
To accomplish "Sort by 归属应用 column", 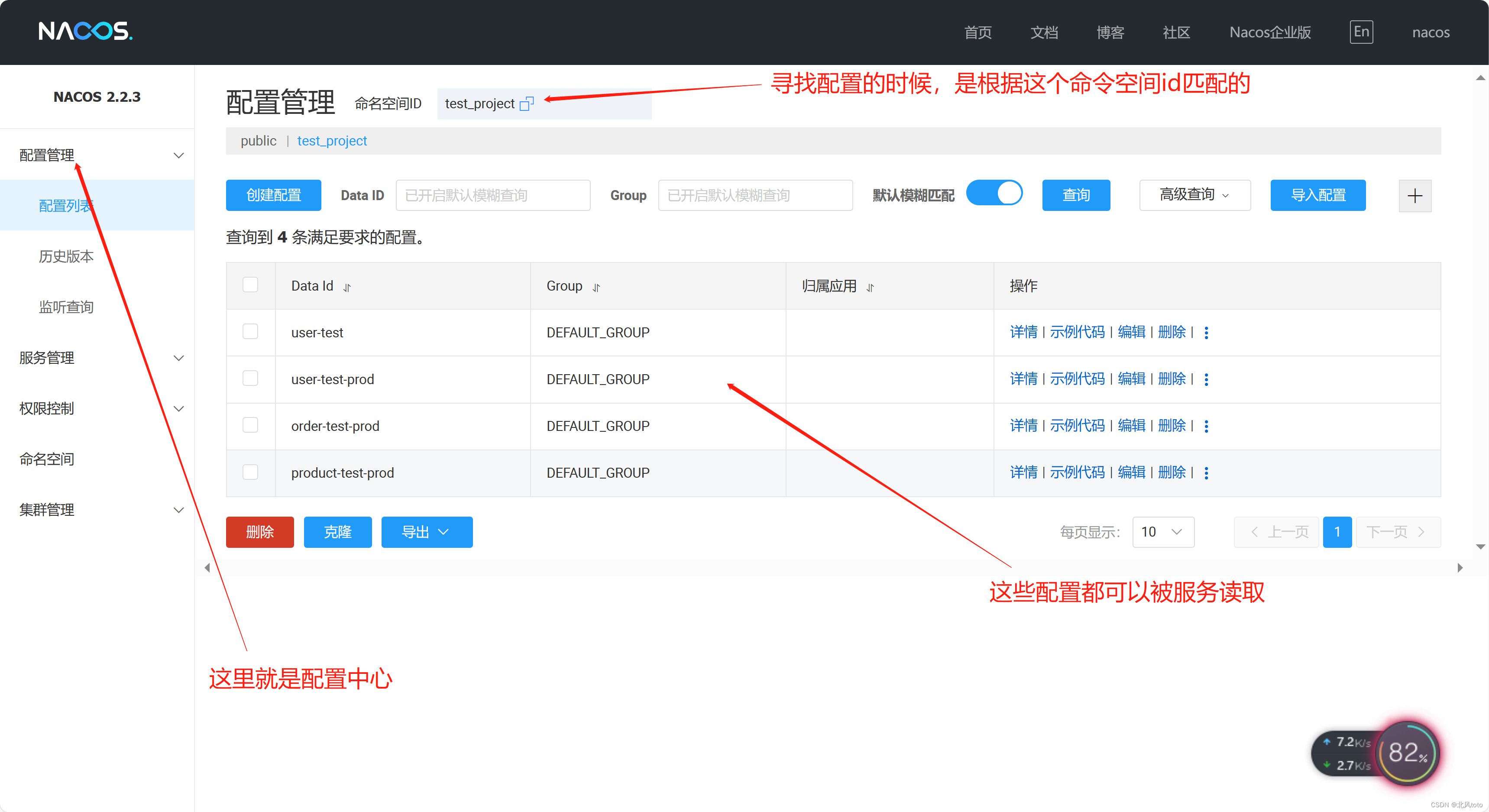I will point(870,287).
